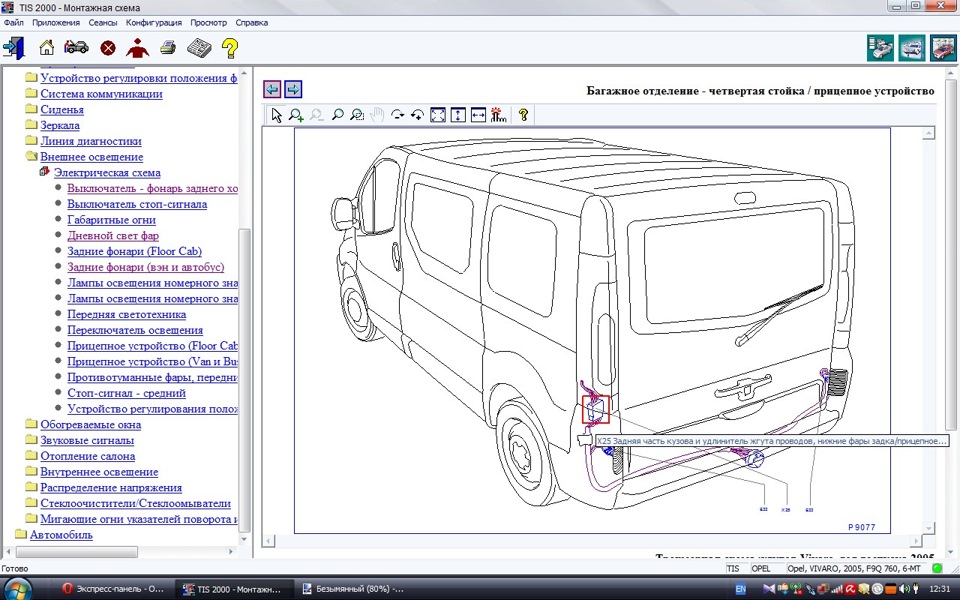Click the fit-to-window diagram icon
The height and width of the screenshot is (600, 960).
(x=438, y=115)
